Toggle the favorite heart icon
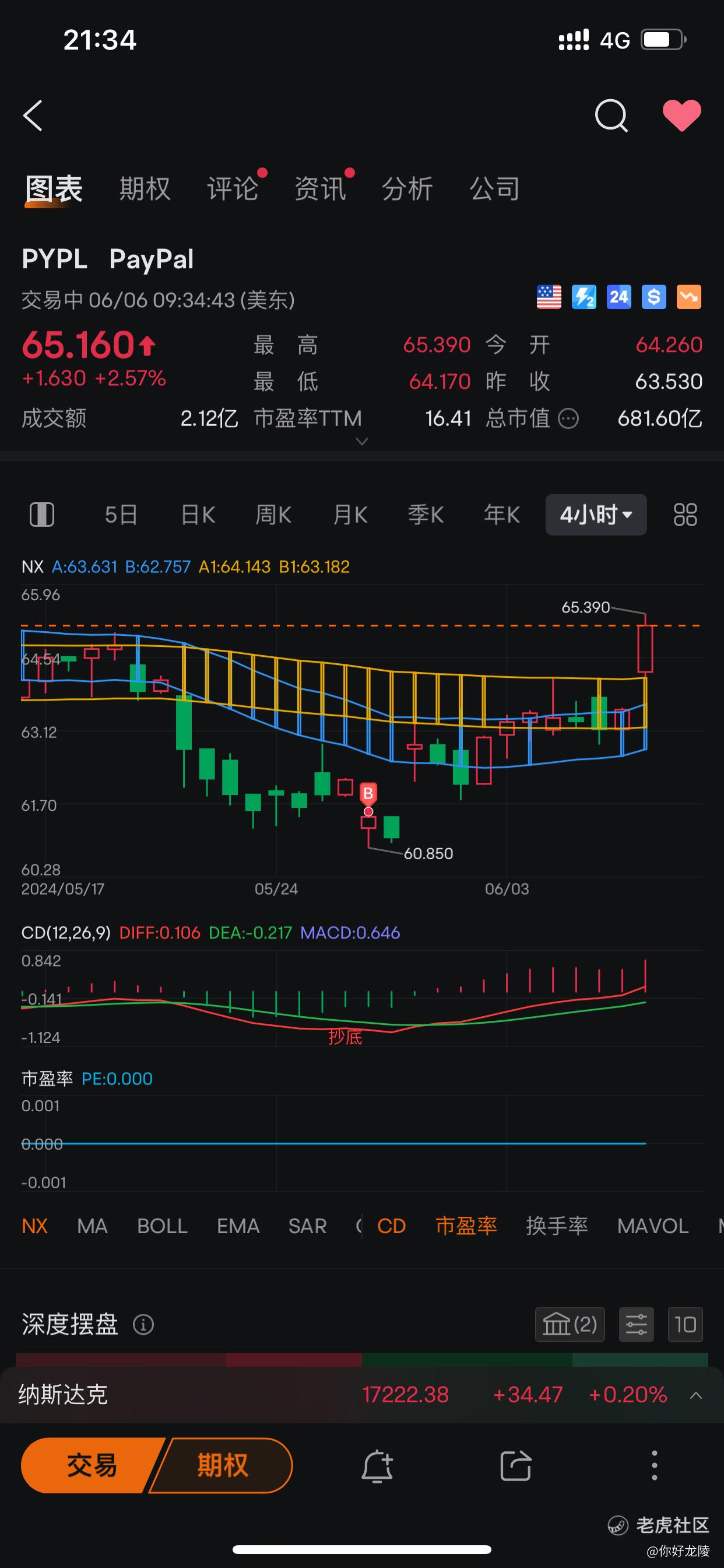Image resolution: width=724 pixels, height=1568 pixels. tap(681, 115)
